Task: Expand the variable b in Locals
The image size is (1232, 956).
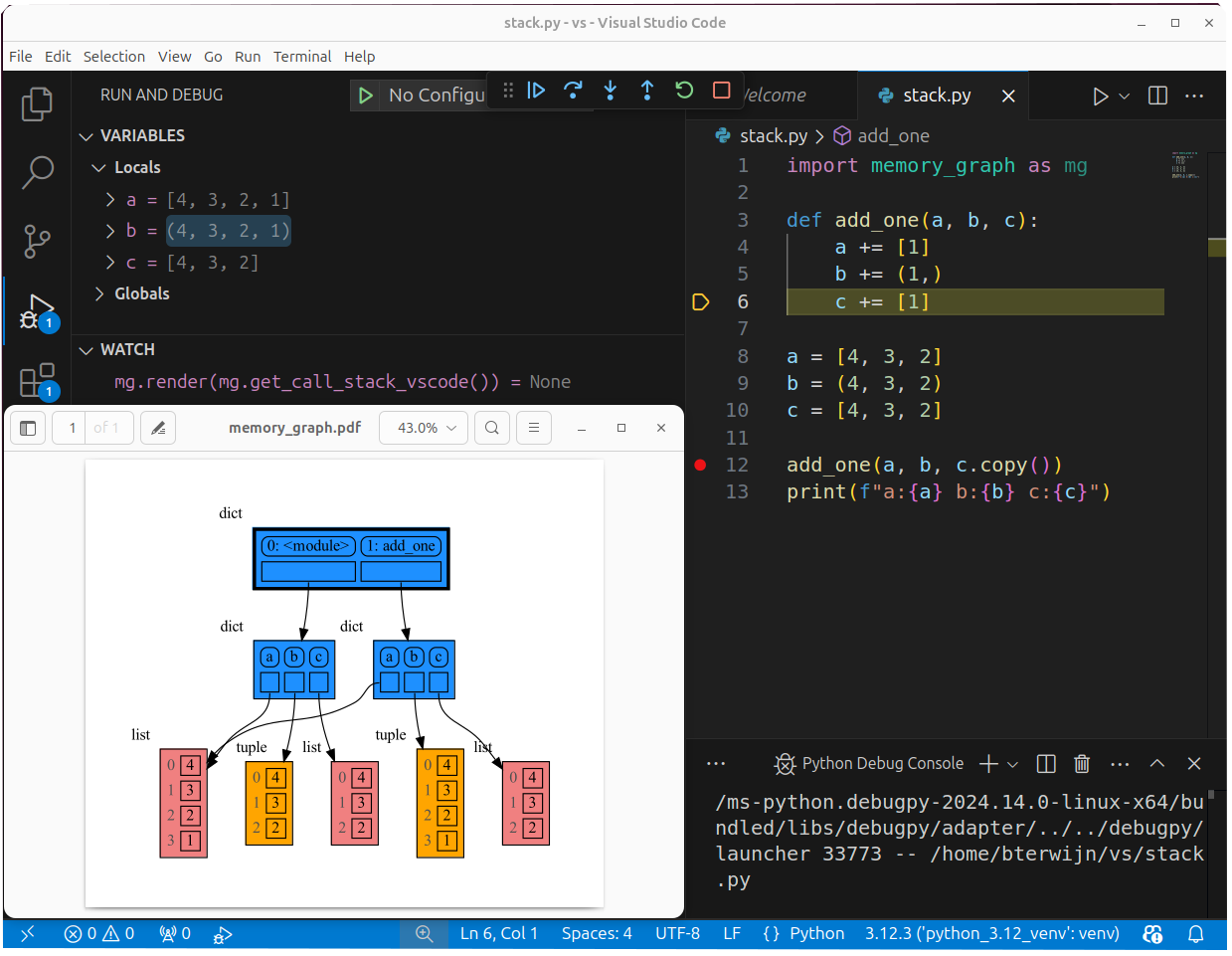Action: tap(109, 231)
